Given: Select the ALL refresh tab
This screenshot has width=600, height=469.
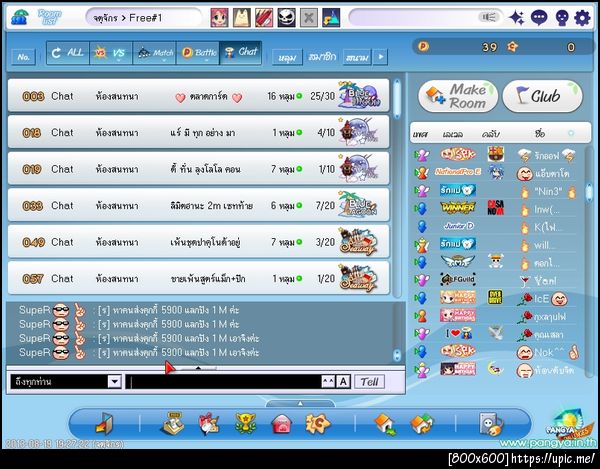Looking at the screenshot, I should click(68, 53).
